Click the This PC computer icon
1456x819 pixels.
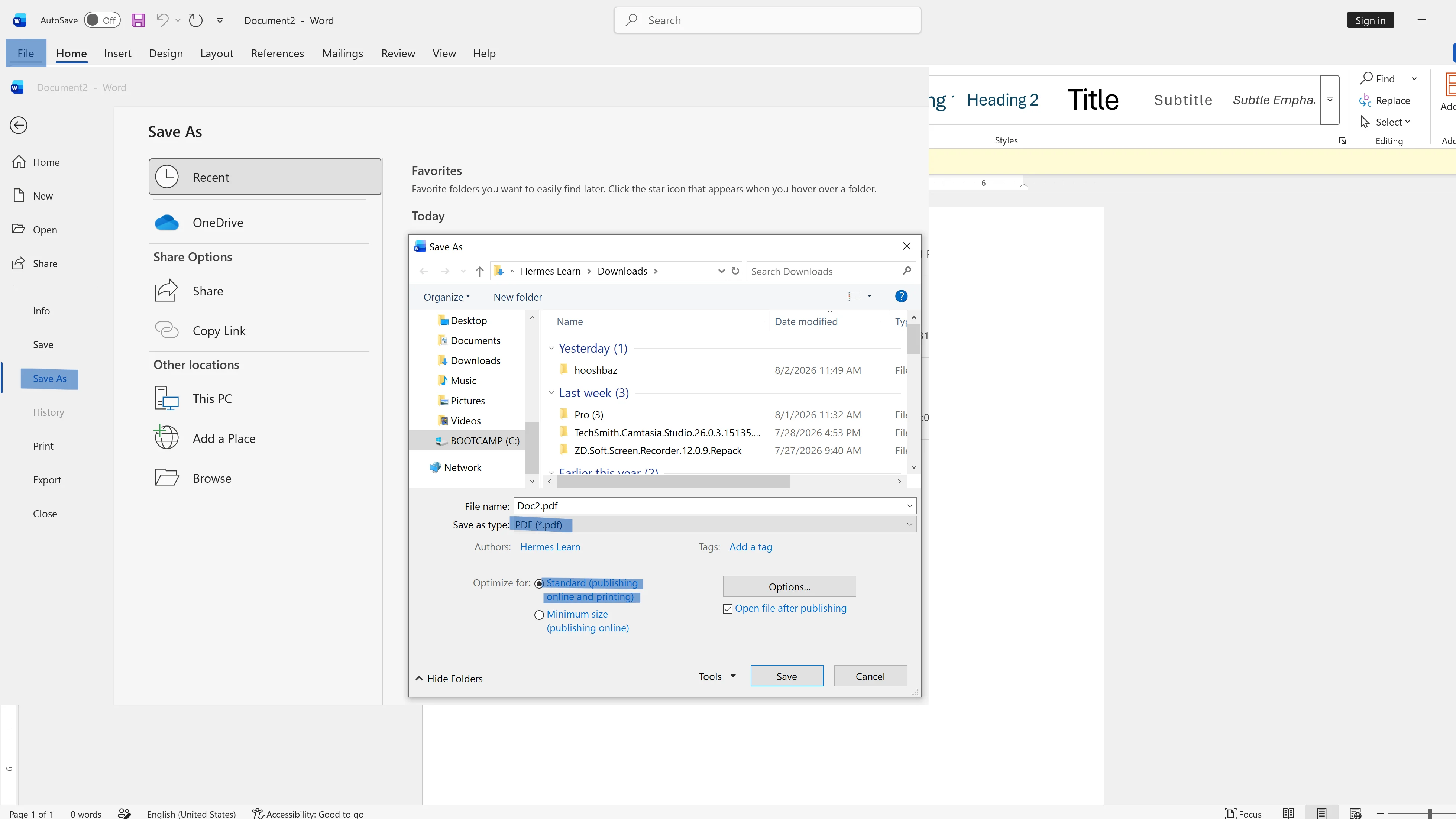pos(167,398)
